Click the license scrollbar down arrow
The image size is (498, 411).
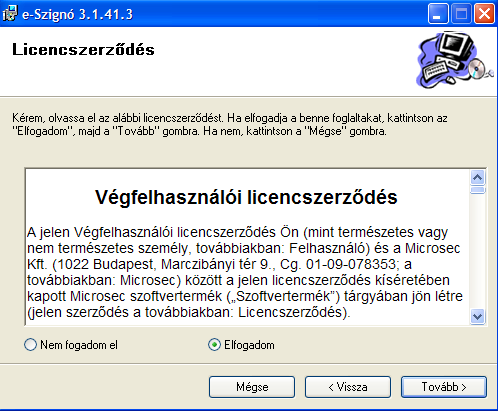point(478,316)
